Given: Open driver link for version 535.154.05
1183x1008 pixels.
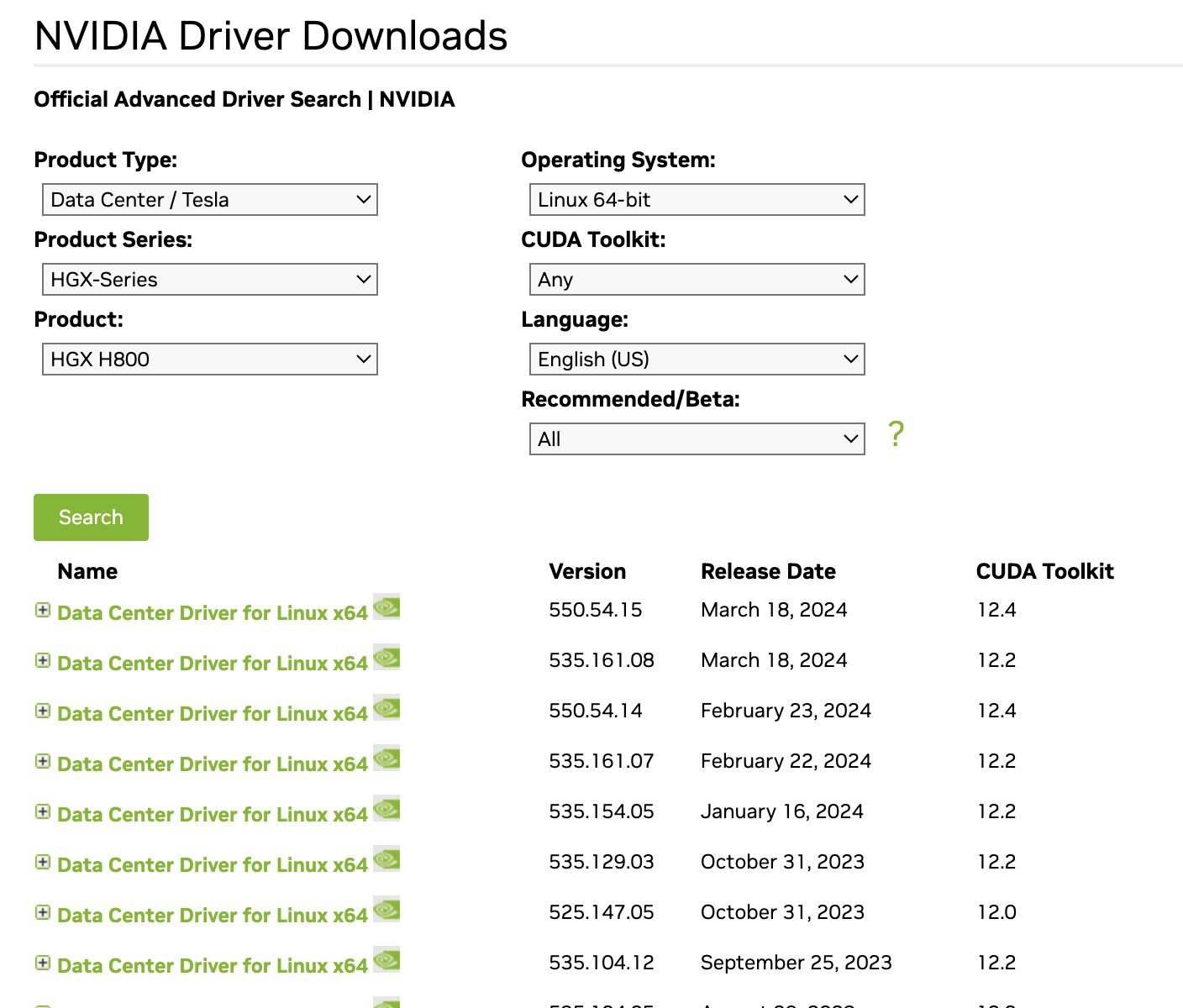Looking at the screenshot, I should (x=213, y=815).
